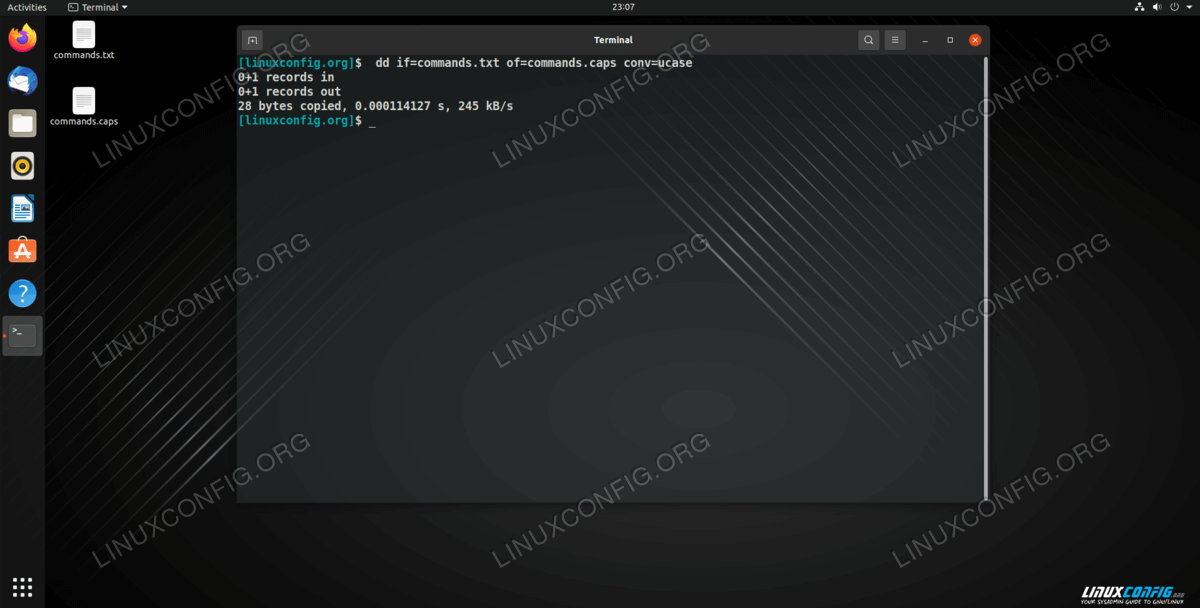Click the terminal vertical scrollbar
Screen dimensions: 1200x608
pyautogui.click(x=985, y=278)
